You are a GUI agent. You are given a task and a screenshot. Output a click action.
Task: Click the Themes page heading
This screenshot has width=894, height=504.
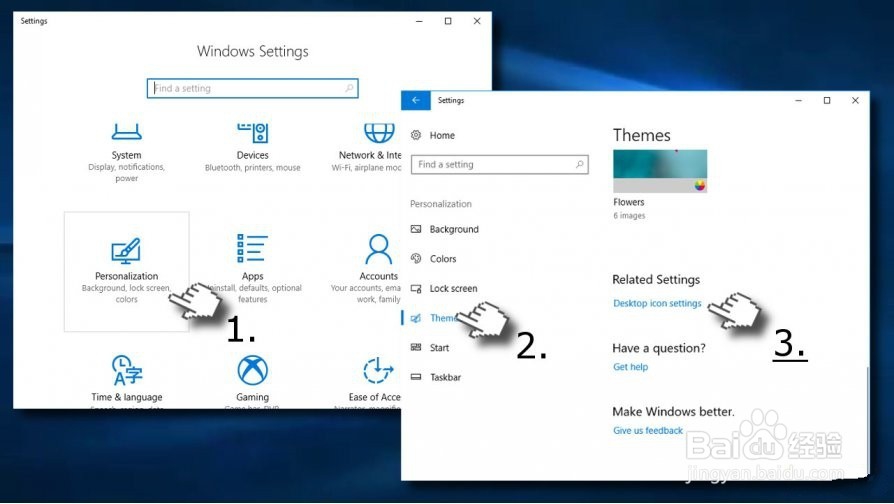[641, 135]
